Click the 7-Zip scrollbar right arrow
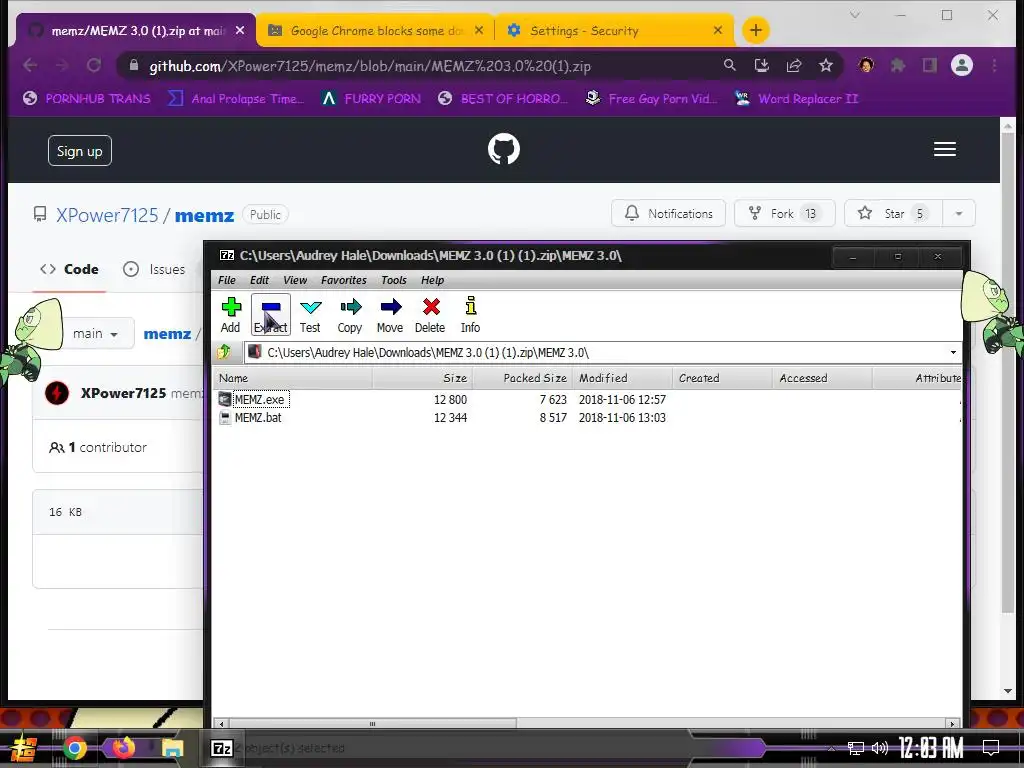Screen dimensions: 1024x768 (952, 724)
